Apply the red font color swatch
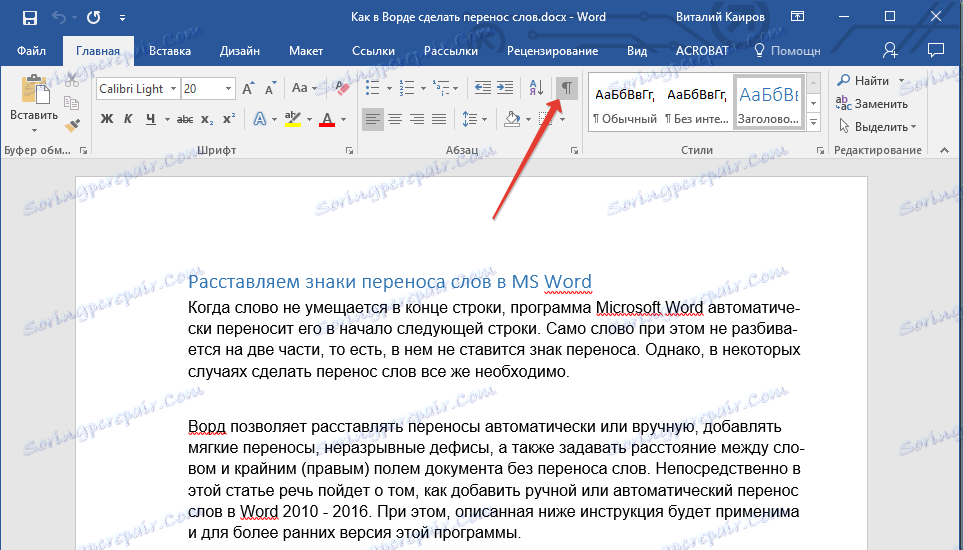Screen dimensions: 963x550 [x=326, y=119]
